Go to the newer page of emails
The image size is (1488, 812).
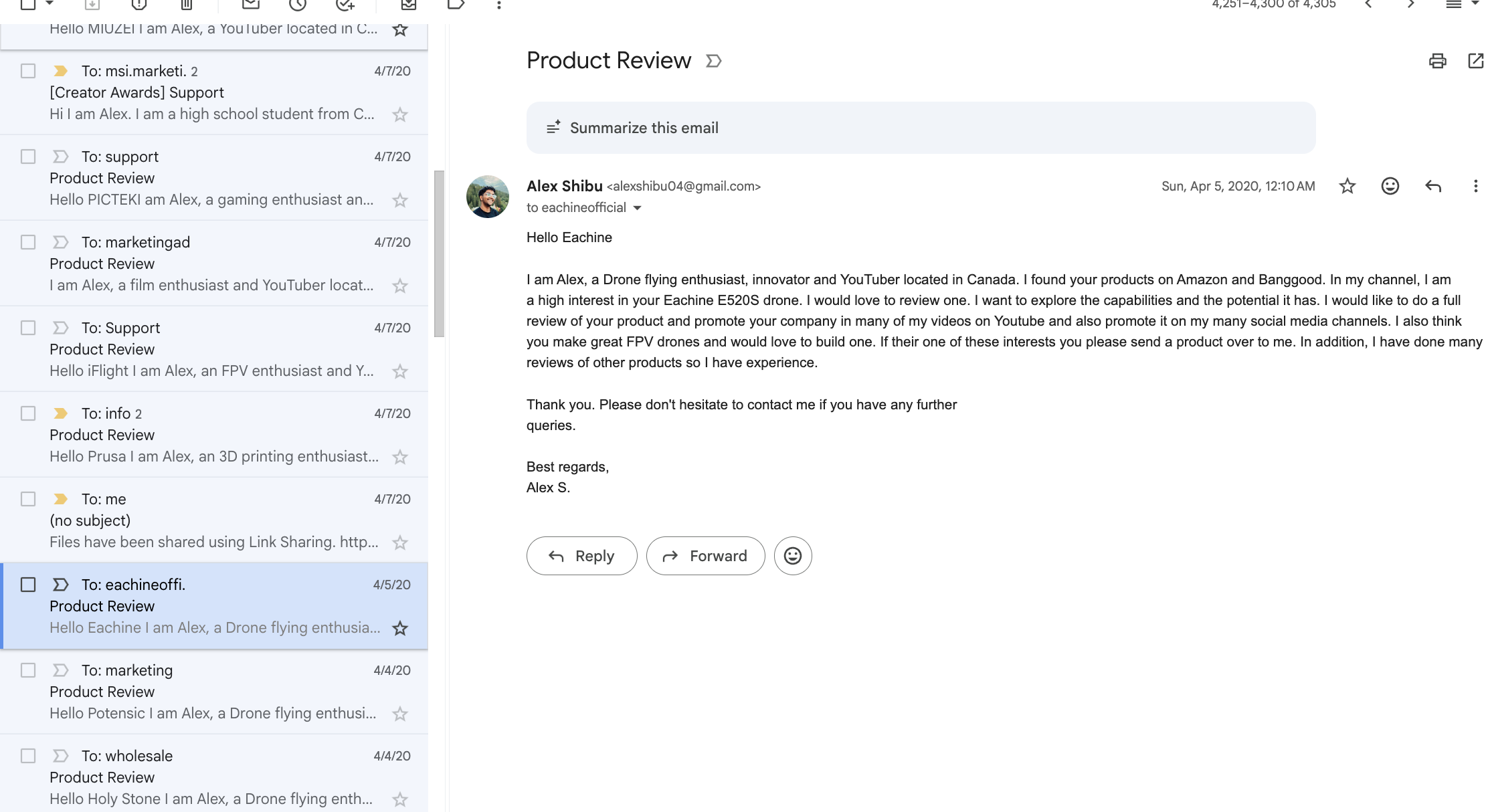pyautogui.click(x=1368, y=5)
